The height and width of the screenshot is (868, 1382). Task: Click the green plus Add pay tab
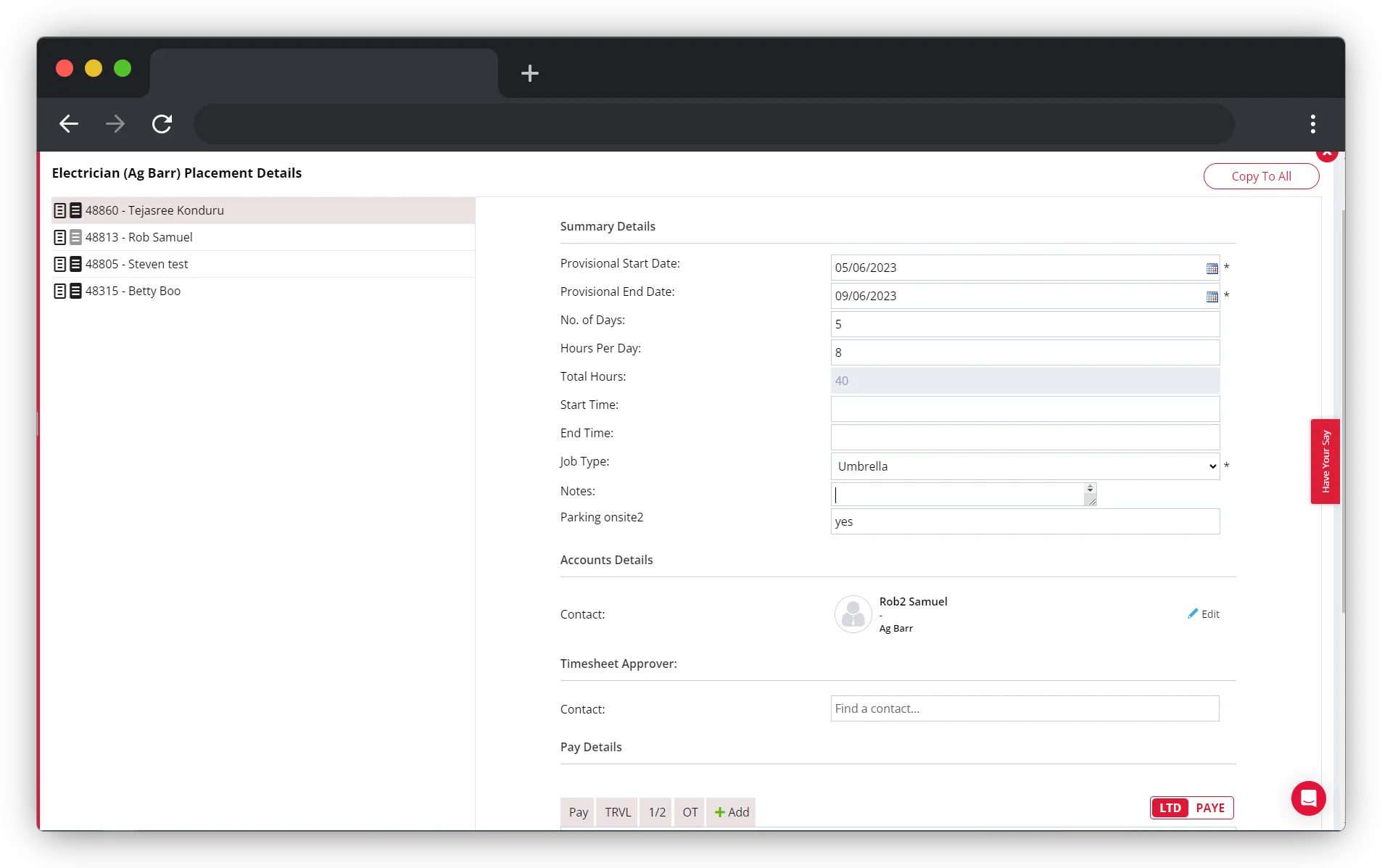pos(731,812)
